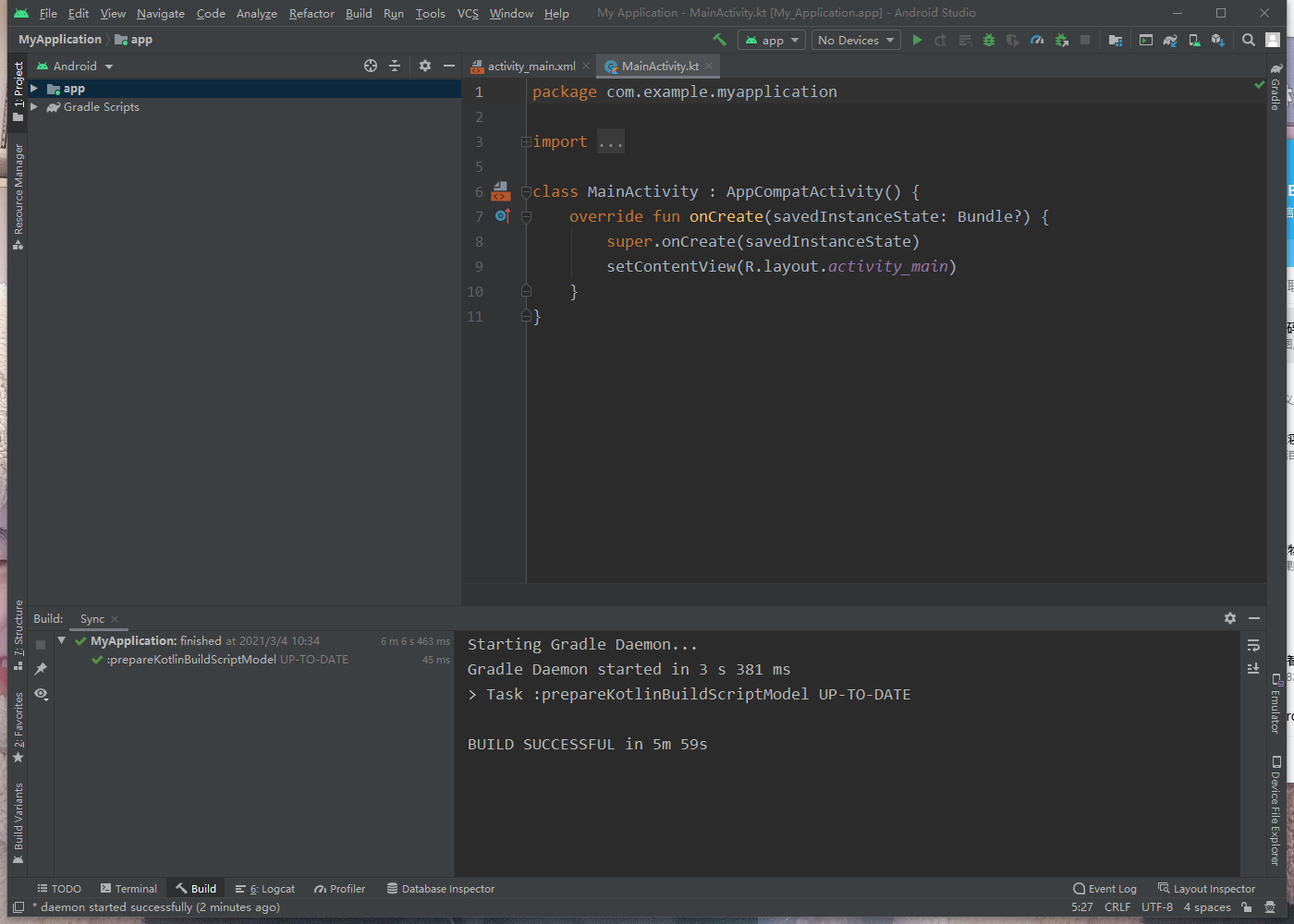Screen dimensions: 1294x924
Task: Click the UTF-8 encoding in status bar
Action: click(x=1157, y=907)
